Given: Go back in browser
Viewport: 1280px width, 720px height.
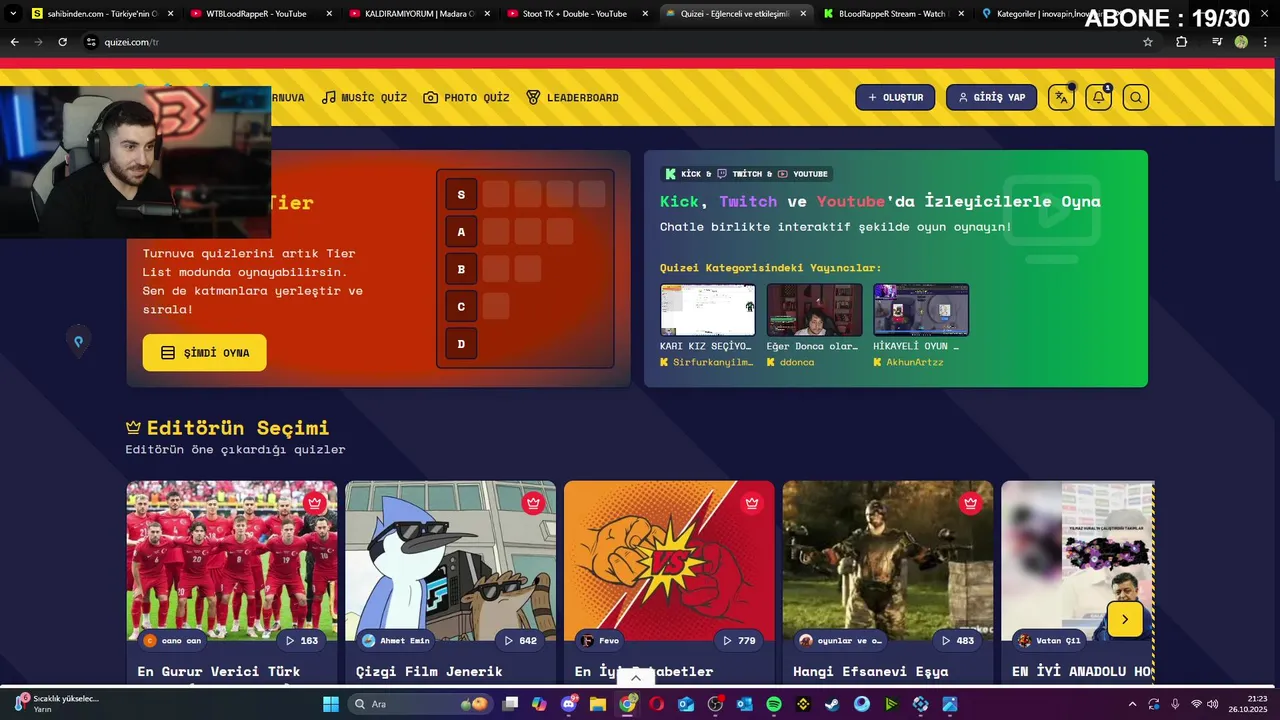Looking at the screenshot, I should click(14, 42).
